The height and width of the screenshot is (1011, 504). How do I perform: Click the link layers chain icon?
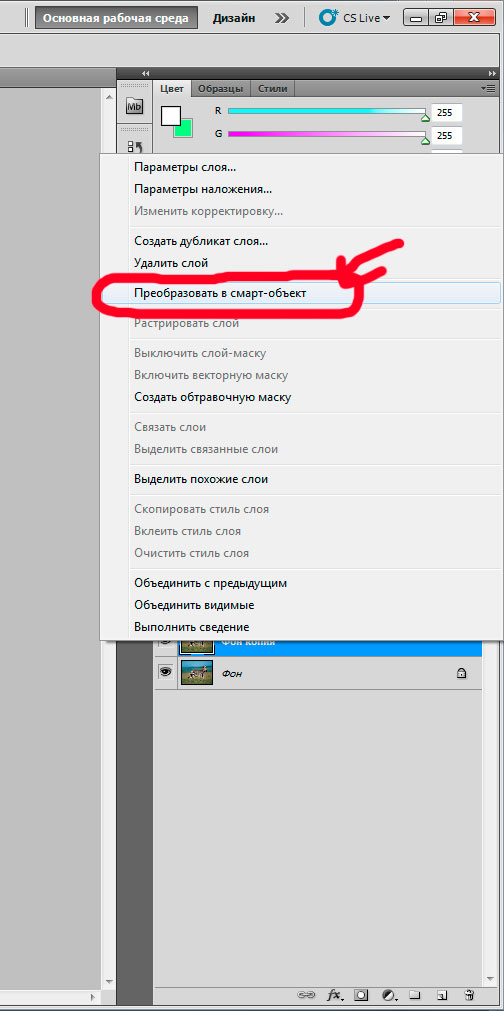304,994
